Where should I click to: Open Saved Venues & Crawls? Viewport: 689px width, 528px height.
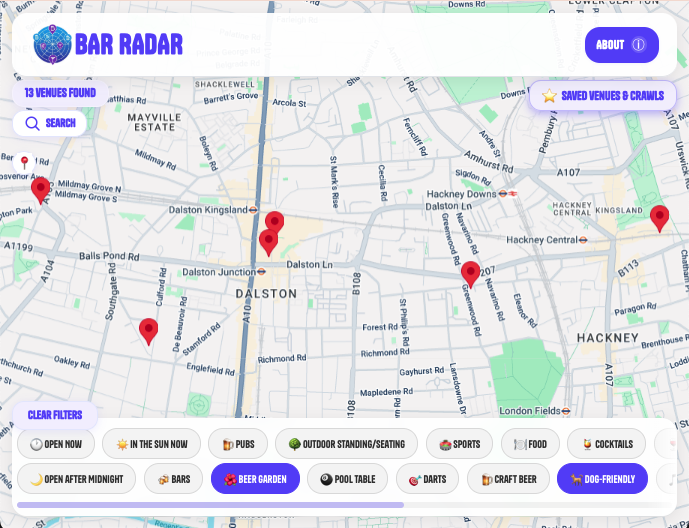tap(602, 96)
